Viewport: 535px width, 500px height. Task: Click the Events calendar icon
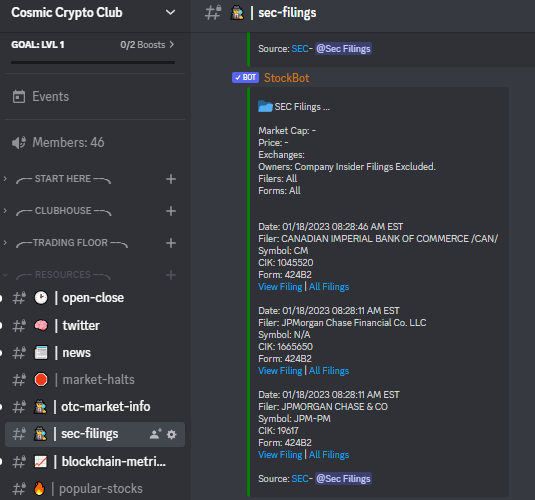tap(19, 97)
